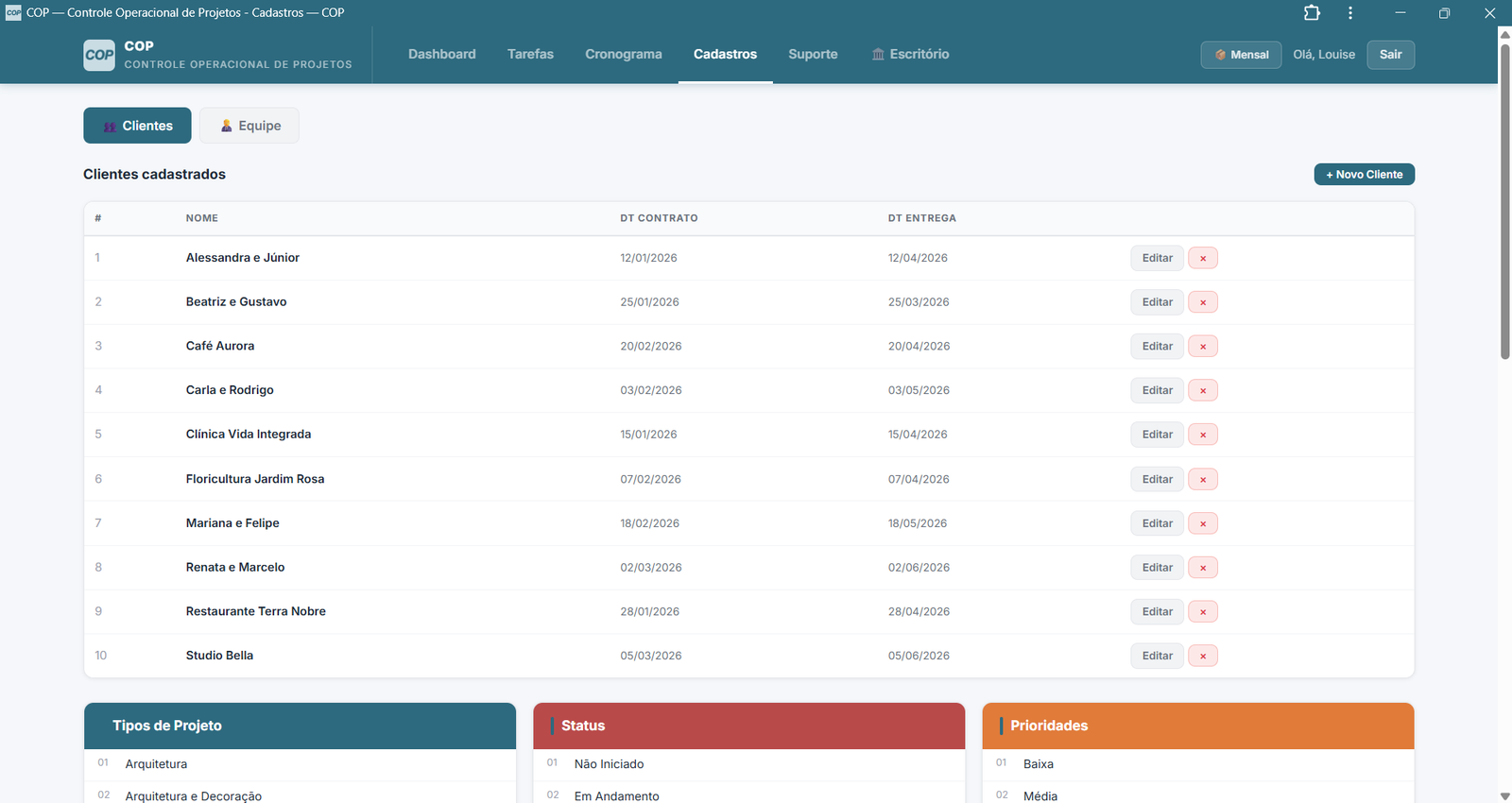Screen dimensions: 1512x803
Task: Edit client Clínica Vida Integrada
Action: pos(1157,435)
